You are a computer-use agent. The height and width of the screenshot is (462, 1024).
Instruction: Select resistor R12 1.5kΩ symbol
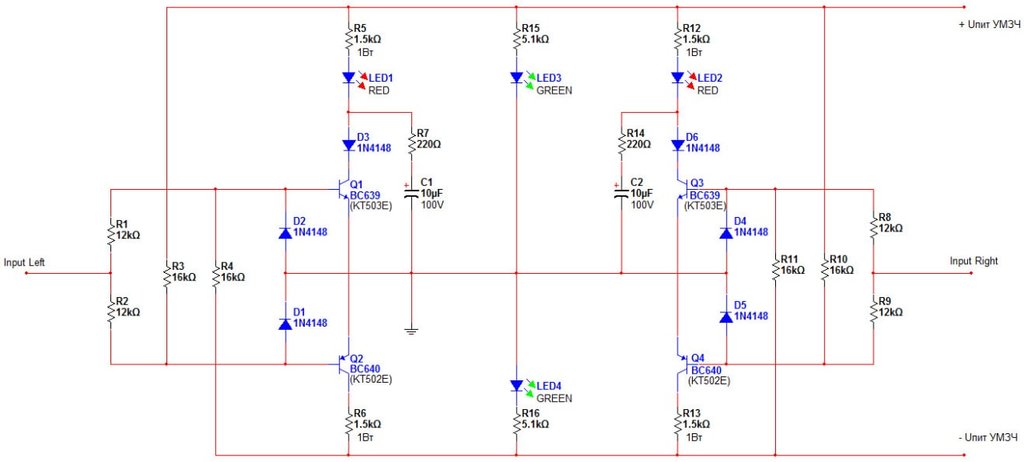677,39
